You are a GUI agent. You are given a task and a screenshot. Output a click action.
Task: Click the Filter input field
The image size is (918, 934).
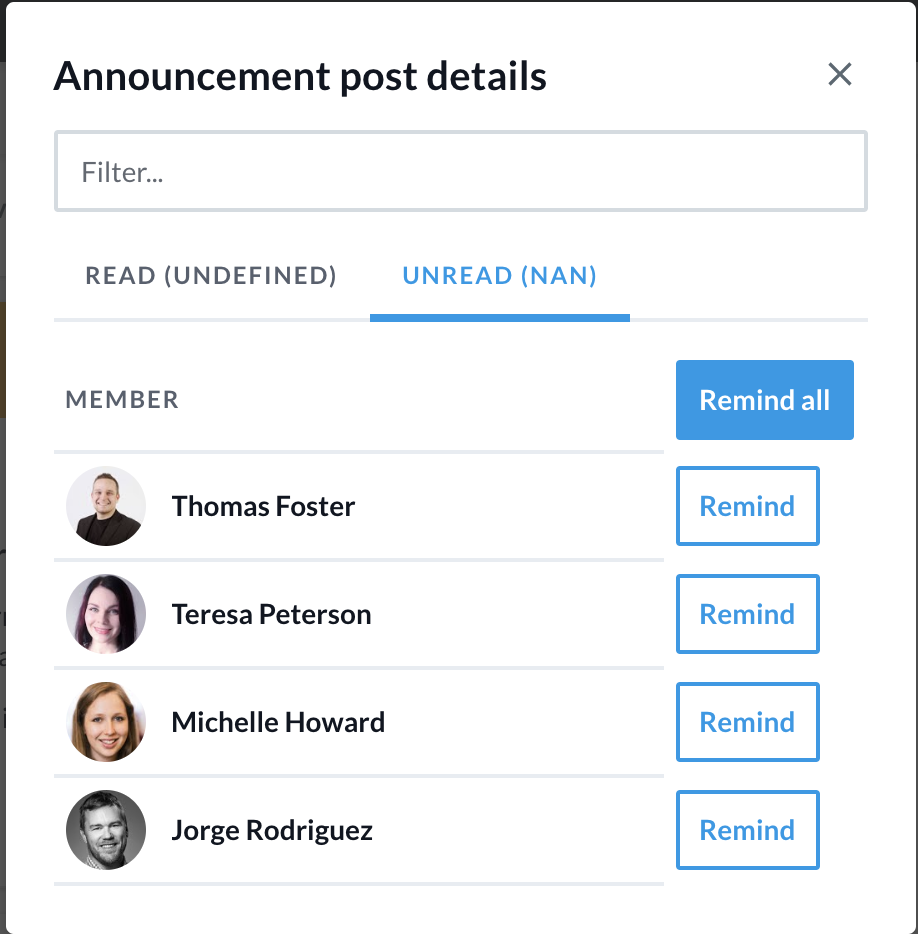click(x=460, y=172)
